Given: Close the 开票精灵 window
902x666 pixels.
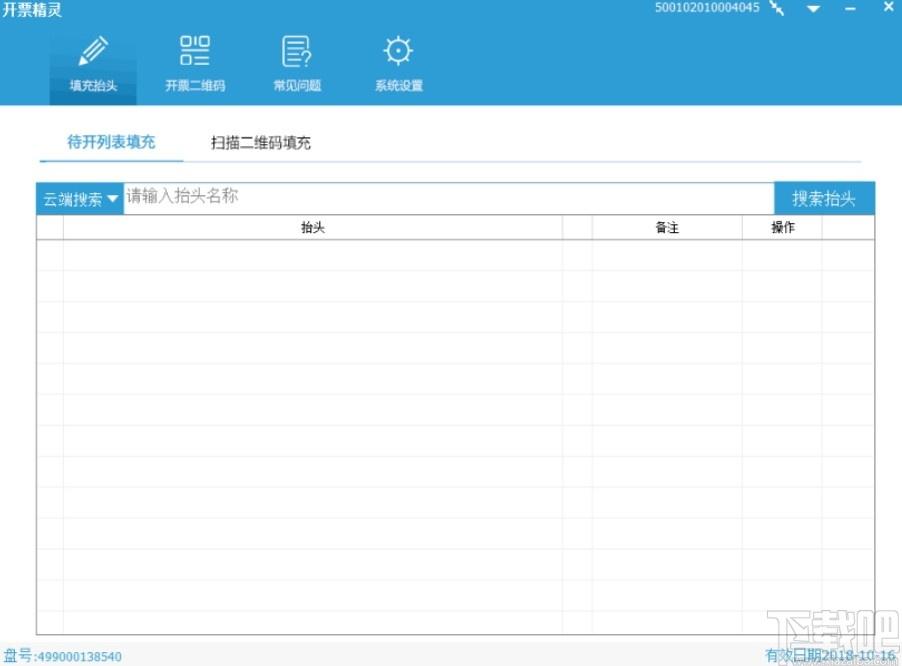Looking at the screenshot, I should pyautogui.click(x=889, y=7).
